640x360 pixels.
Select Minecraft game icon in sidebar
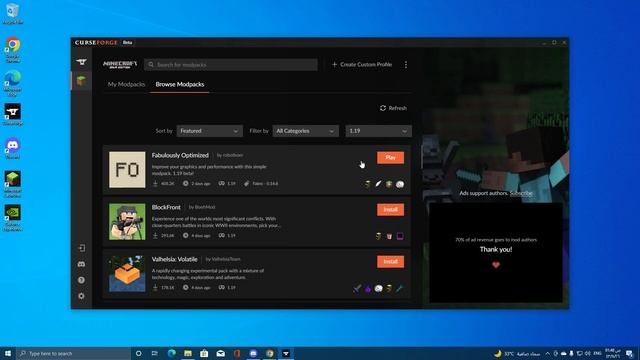click(81, 80)
